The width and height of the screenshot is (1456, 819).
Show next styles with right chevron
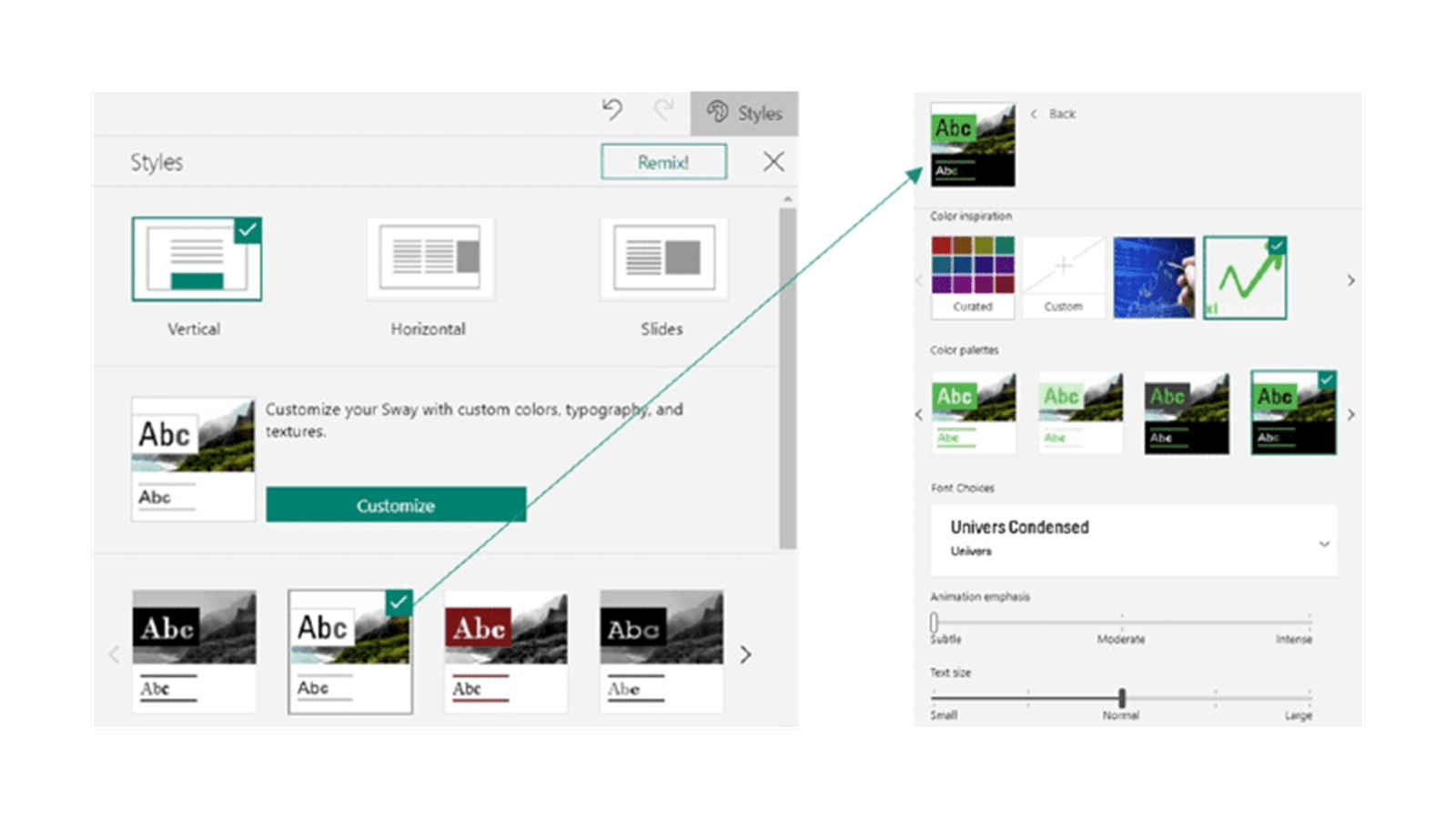tap(745, 654)
